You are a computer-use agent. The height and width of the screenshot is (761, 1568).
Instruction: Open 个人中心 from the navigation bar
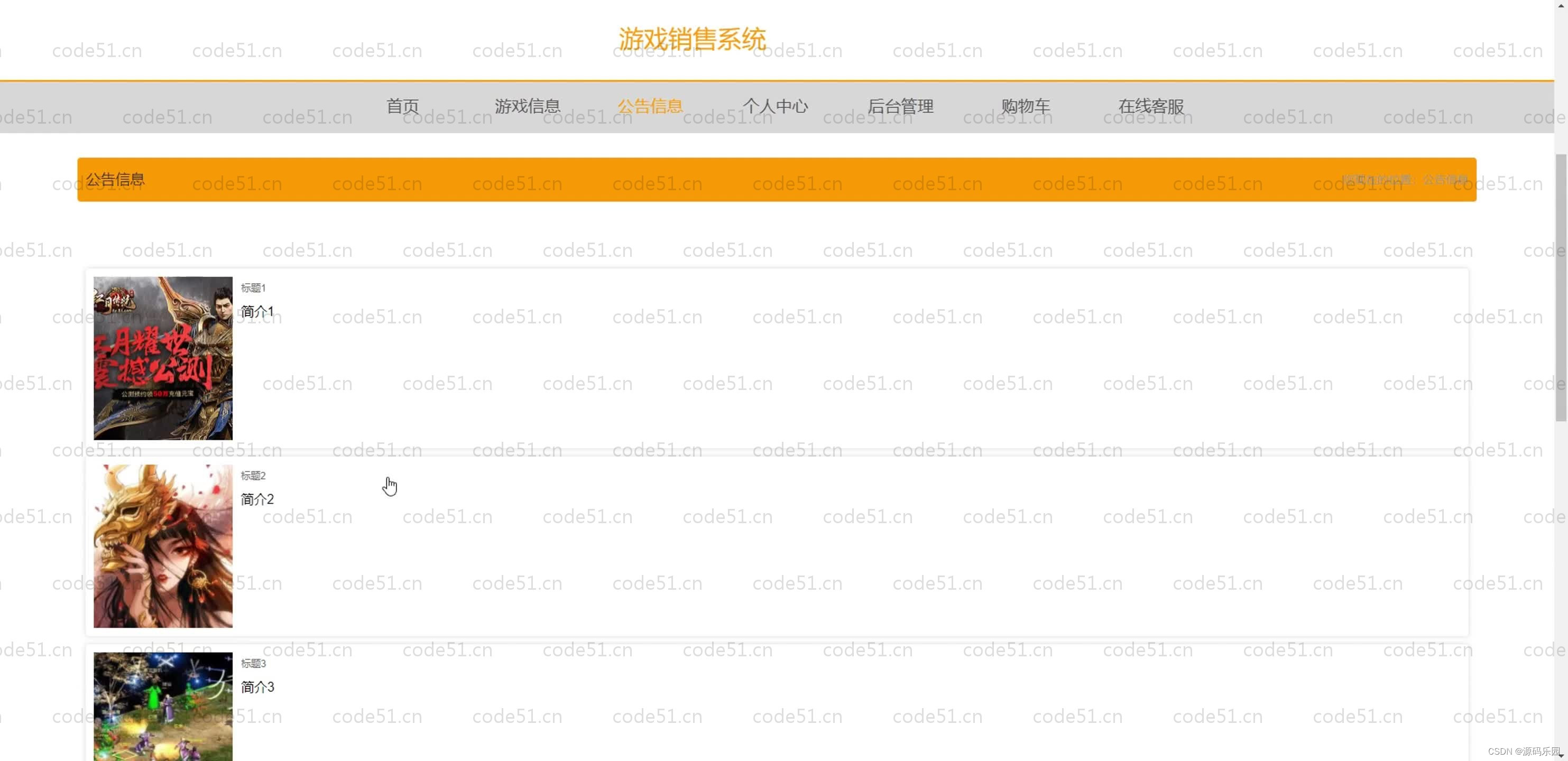tap(776, 106)
